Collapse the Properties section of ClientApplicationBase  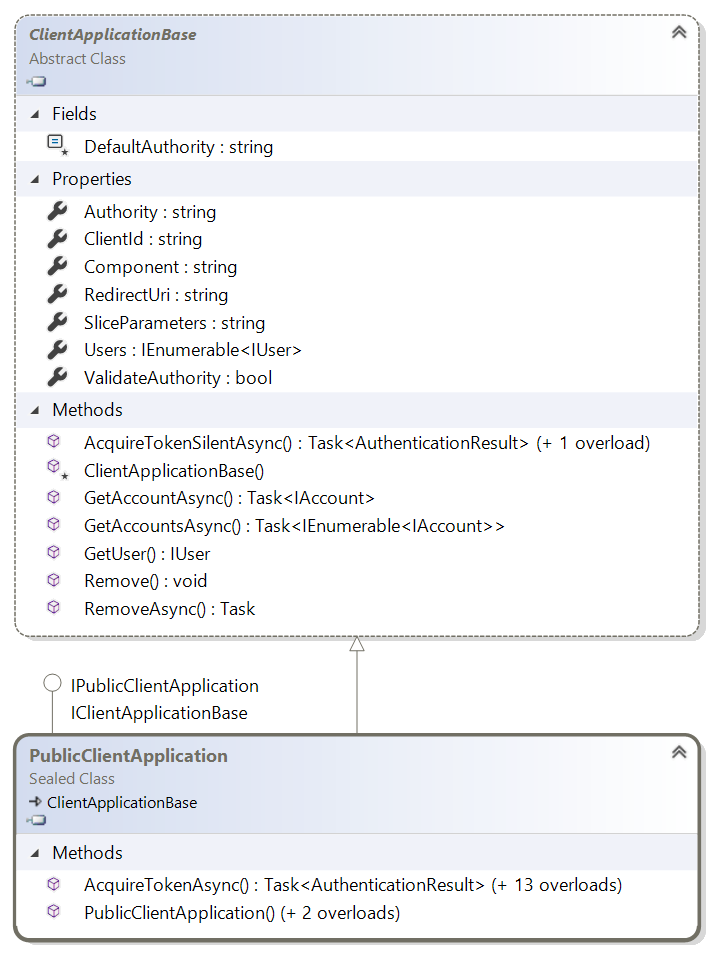pyautogui.click(x=35, y=179)
